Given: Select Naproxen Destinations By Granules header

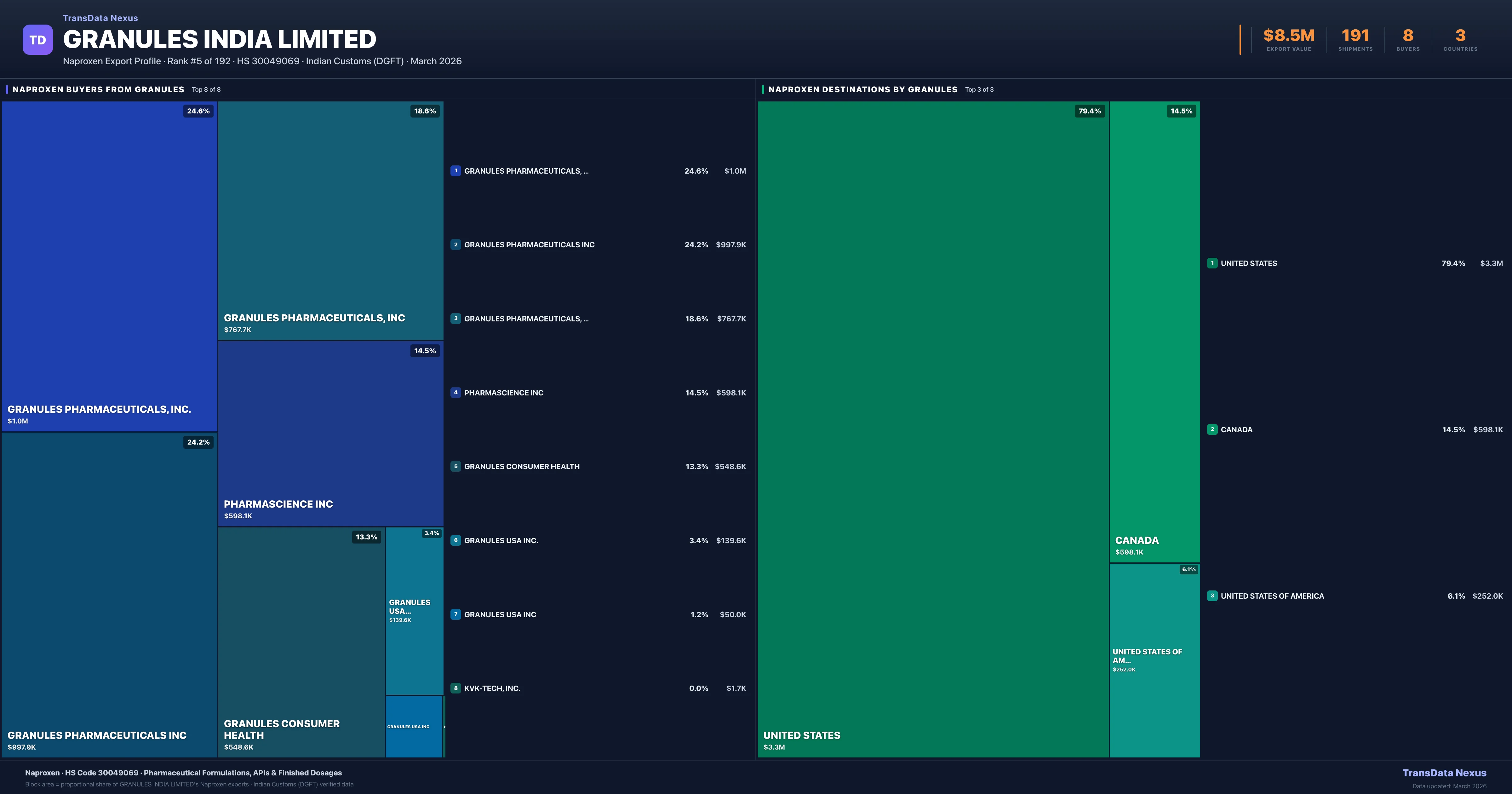Looking at the screenshot, I should (x=862, y=89).
